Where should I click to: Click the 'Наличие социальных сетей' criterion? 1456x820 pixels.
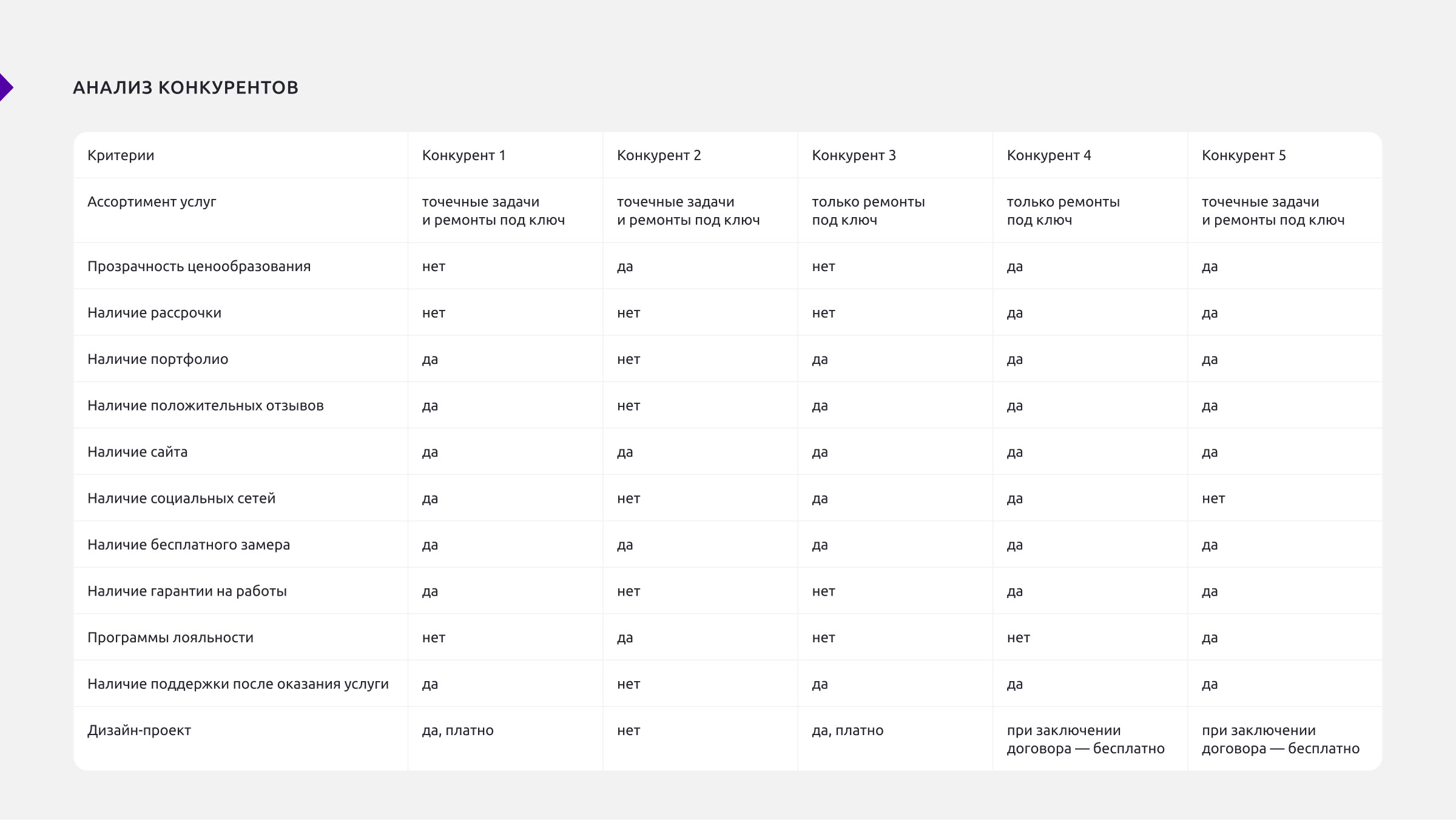(181, 499)
